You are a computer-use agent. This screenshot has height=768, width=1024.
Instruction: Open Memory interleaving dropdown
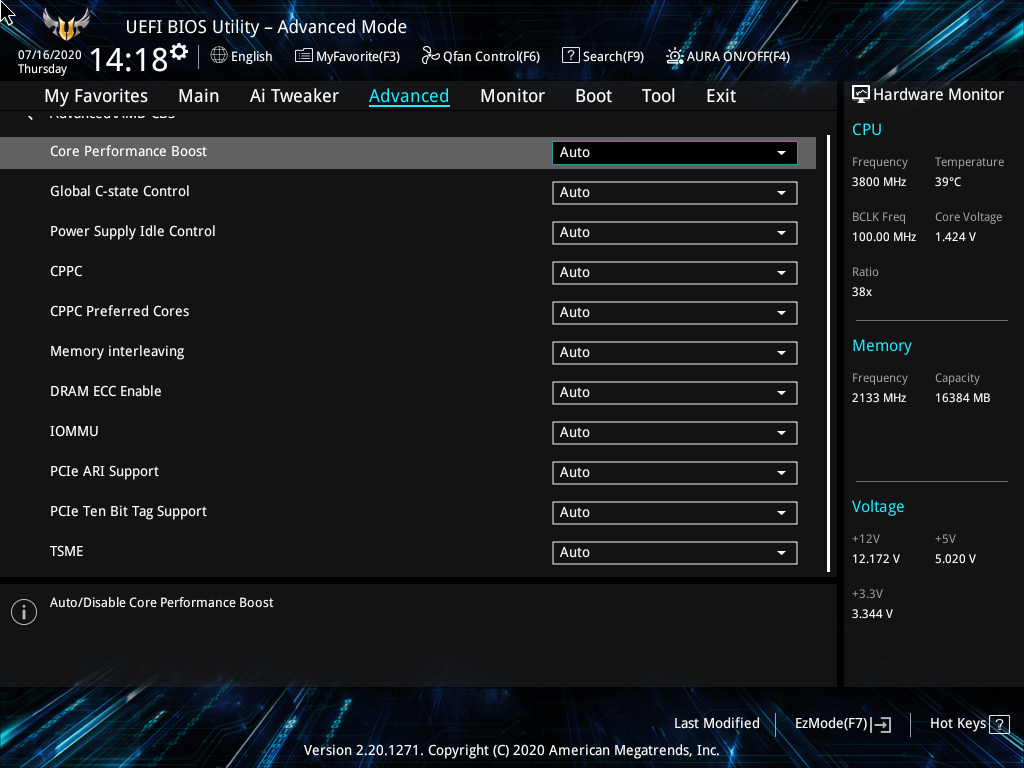(x=675, y=353)
